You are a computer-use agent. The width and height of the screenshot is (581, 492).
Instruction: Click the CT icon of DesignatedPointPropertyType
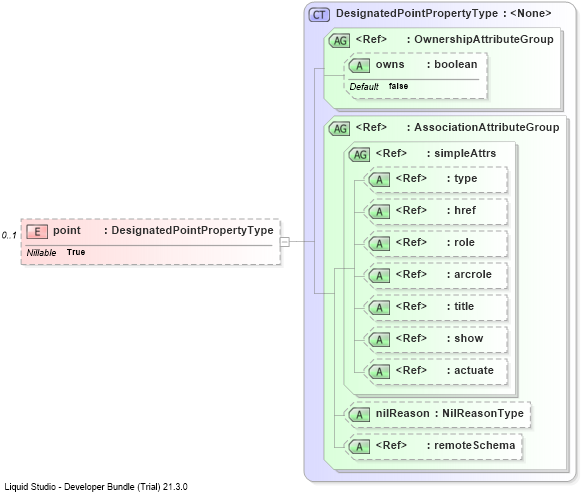319,15
